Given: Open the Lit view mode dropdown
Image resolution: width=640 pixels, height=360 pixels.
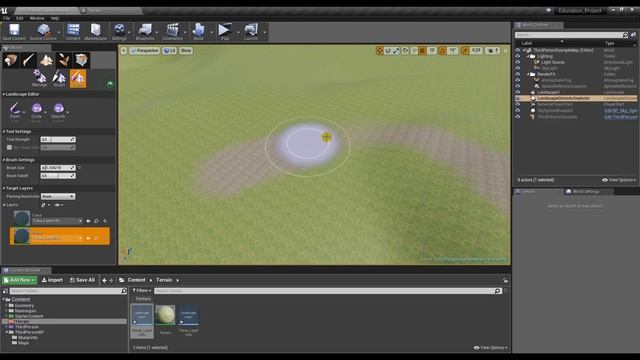Looking at the screenshot, I should tap(169, 51).
